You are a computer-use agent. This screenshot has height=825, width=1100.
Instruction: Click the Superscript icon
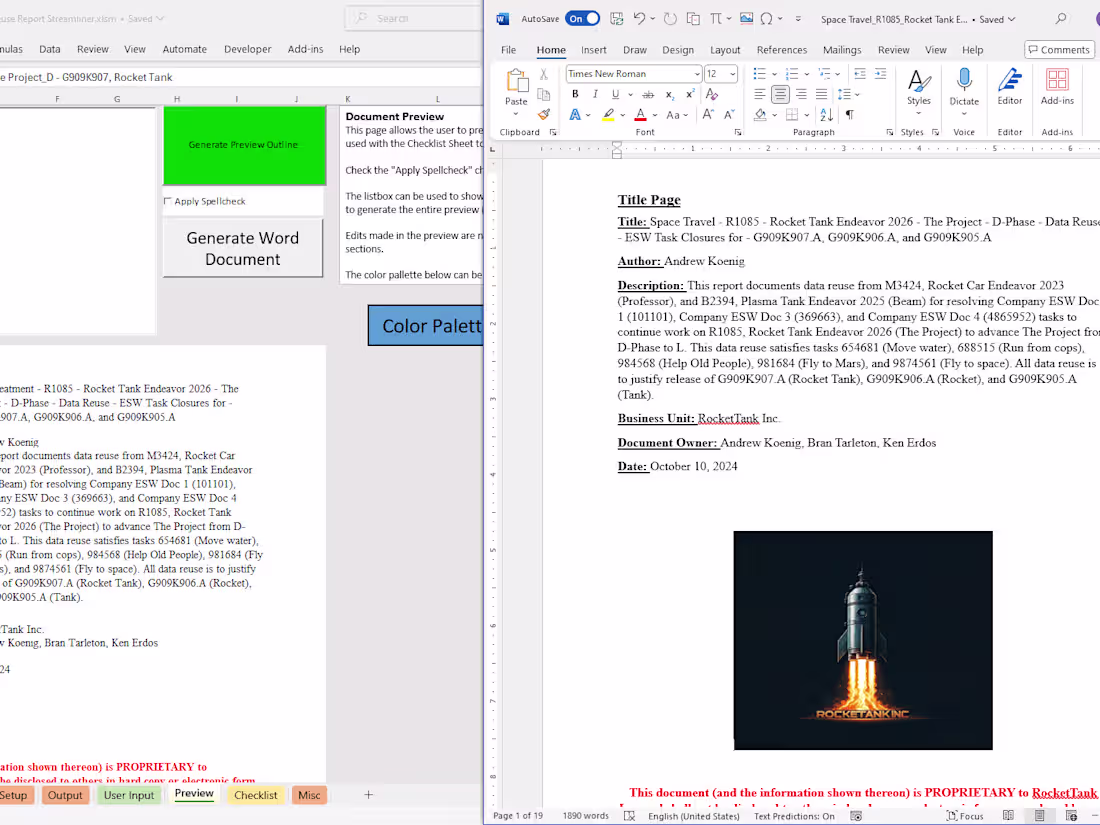pos(690,94)
